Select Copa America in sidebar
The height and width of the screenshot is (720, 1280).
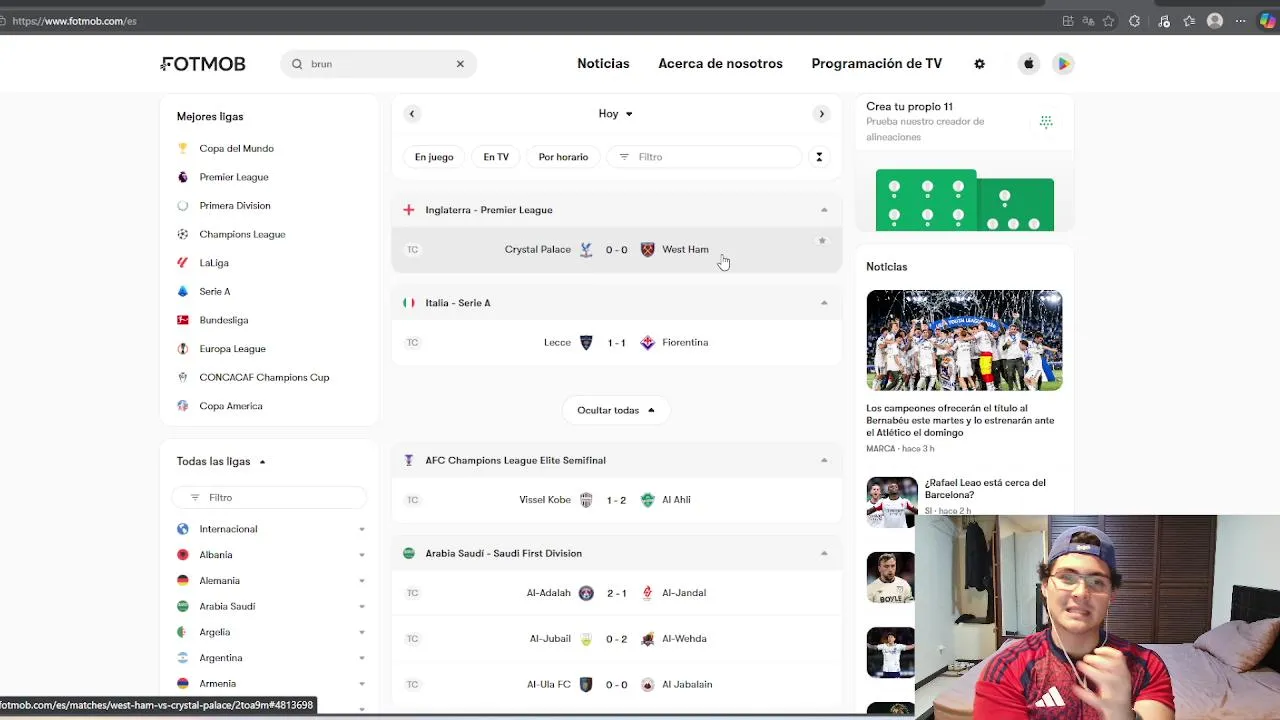click(x=230, y=406)
